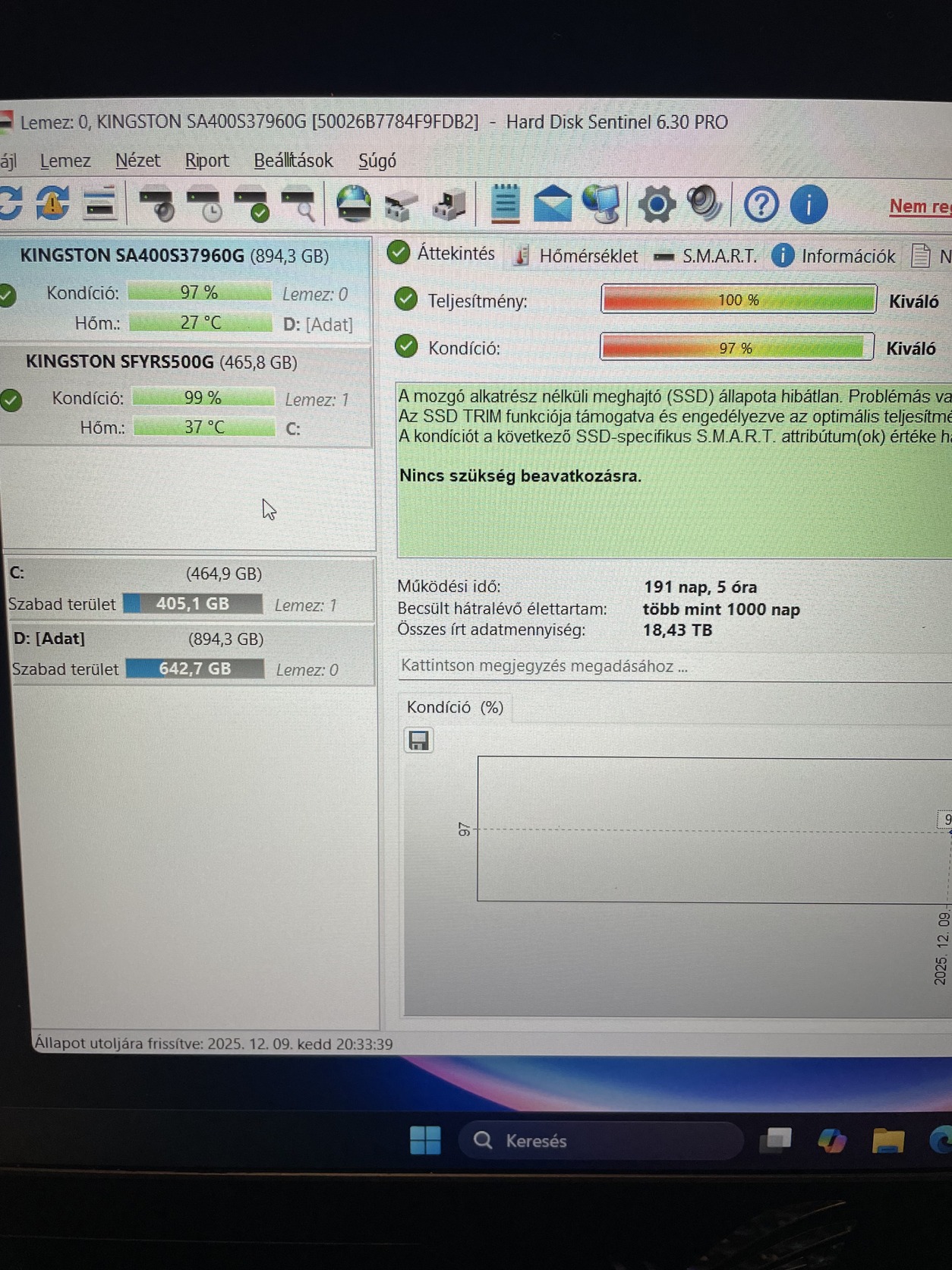Screen dimensions: 952x1270
Task: Click the envelope send e-mail report icon
Action: coord(553,204)
